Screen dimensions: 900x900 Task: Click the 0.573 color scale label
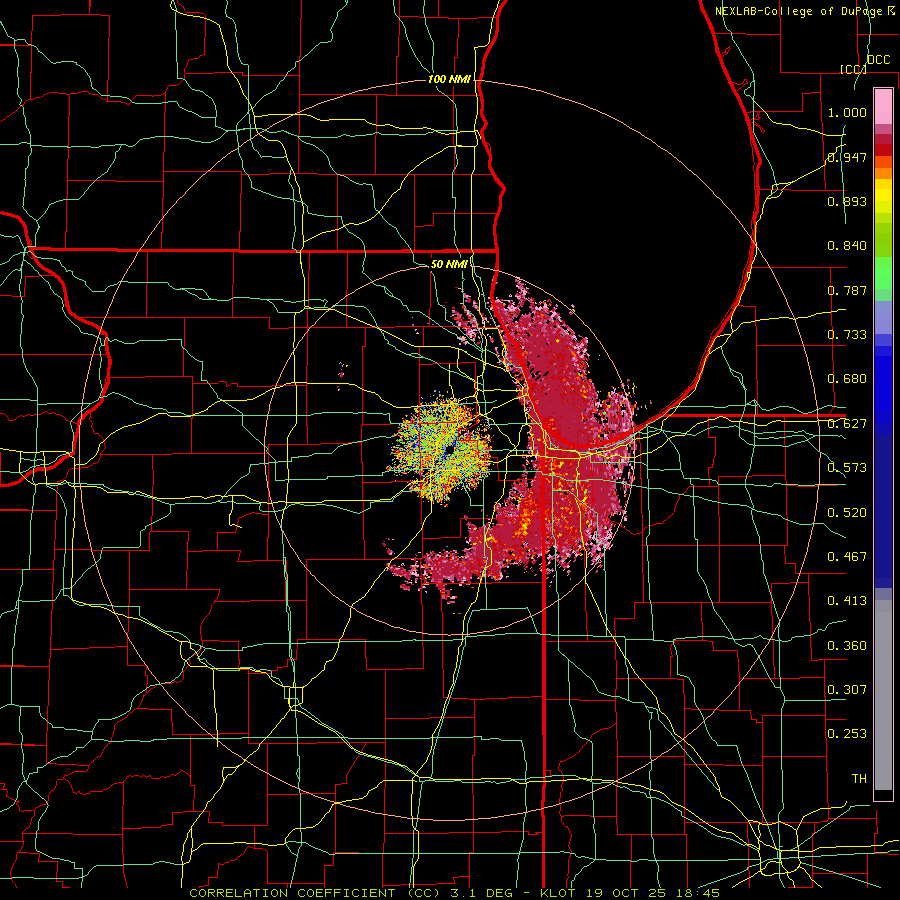847,468
